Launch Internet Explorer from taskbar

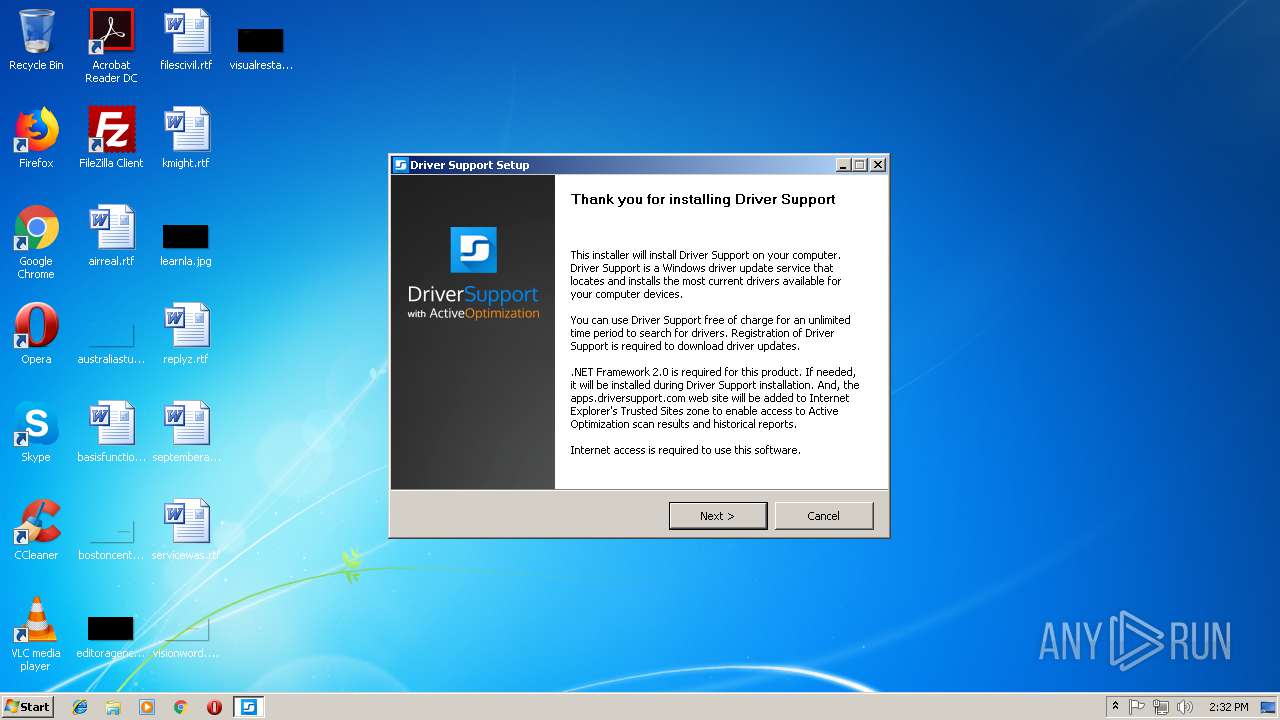(80, 707)
